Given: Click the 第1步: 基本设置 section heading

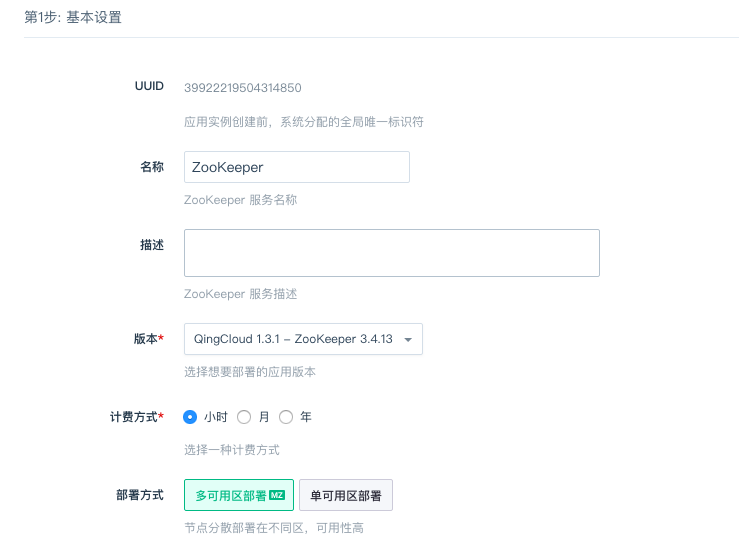Looking at the screenshot, I should point(73,17).
